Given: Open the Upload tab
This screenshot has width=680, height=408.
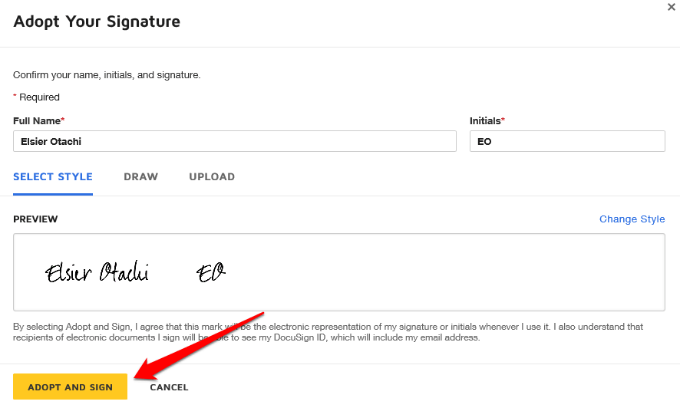Looking at the screenshot, I should coord(212,177).
